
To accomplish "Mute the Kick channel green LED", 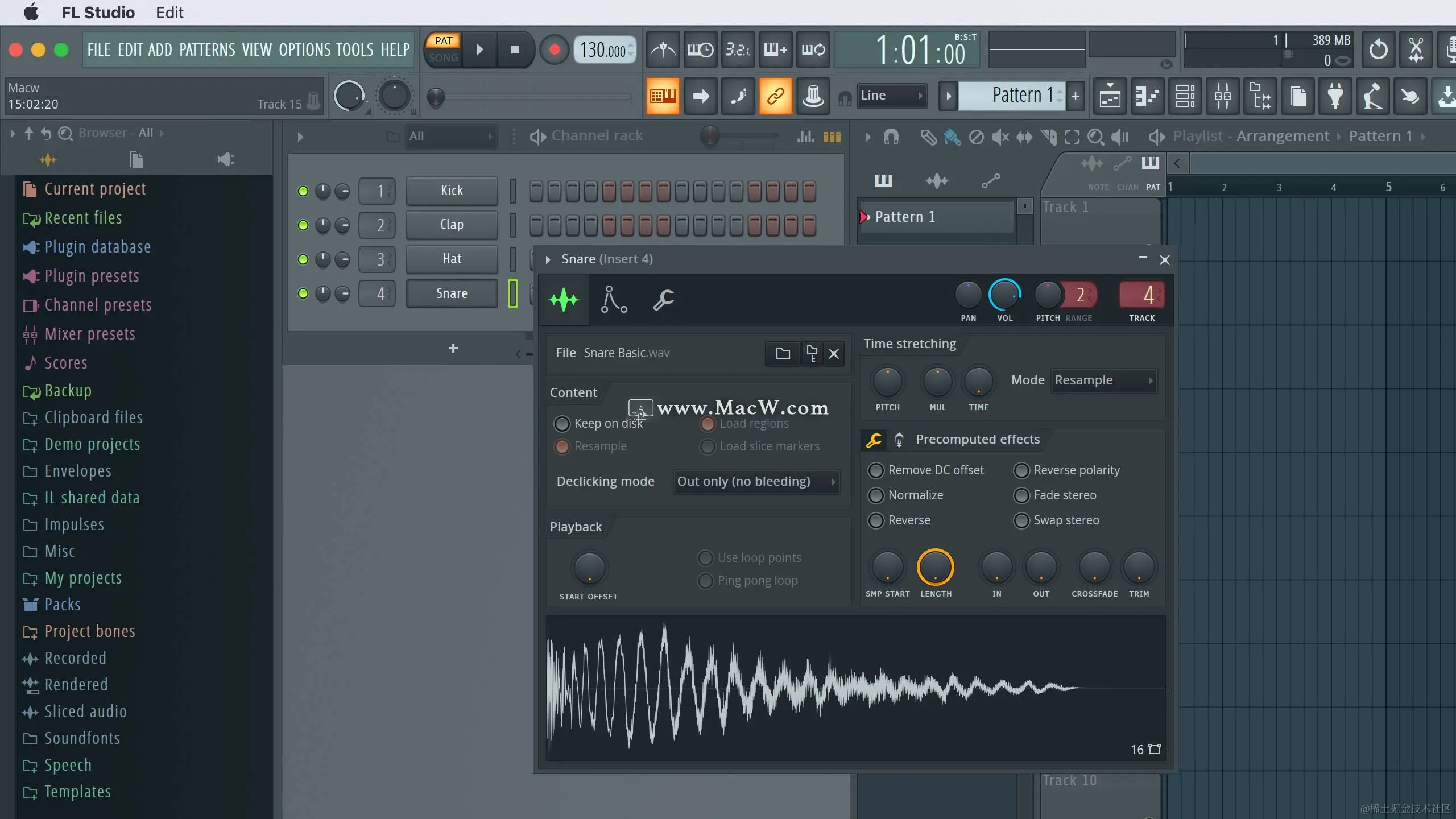I will (x=303, y=191).
